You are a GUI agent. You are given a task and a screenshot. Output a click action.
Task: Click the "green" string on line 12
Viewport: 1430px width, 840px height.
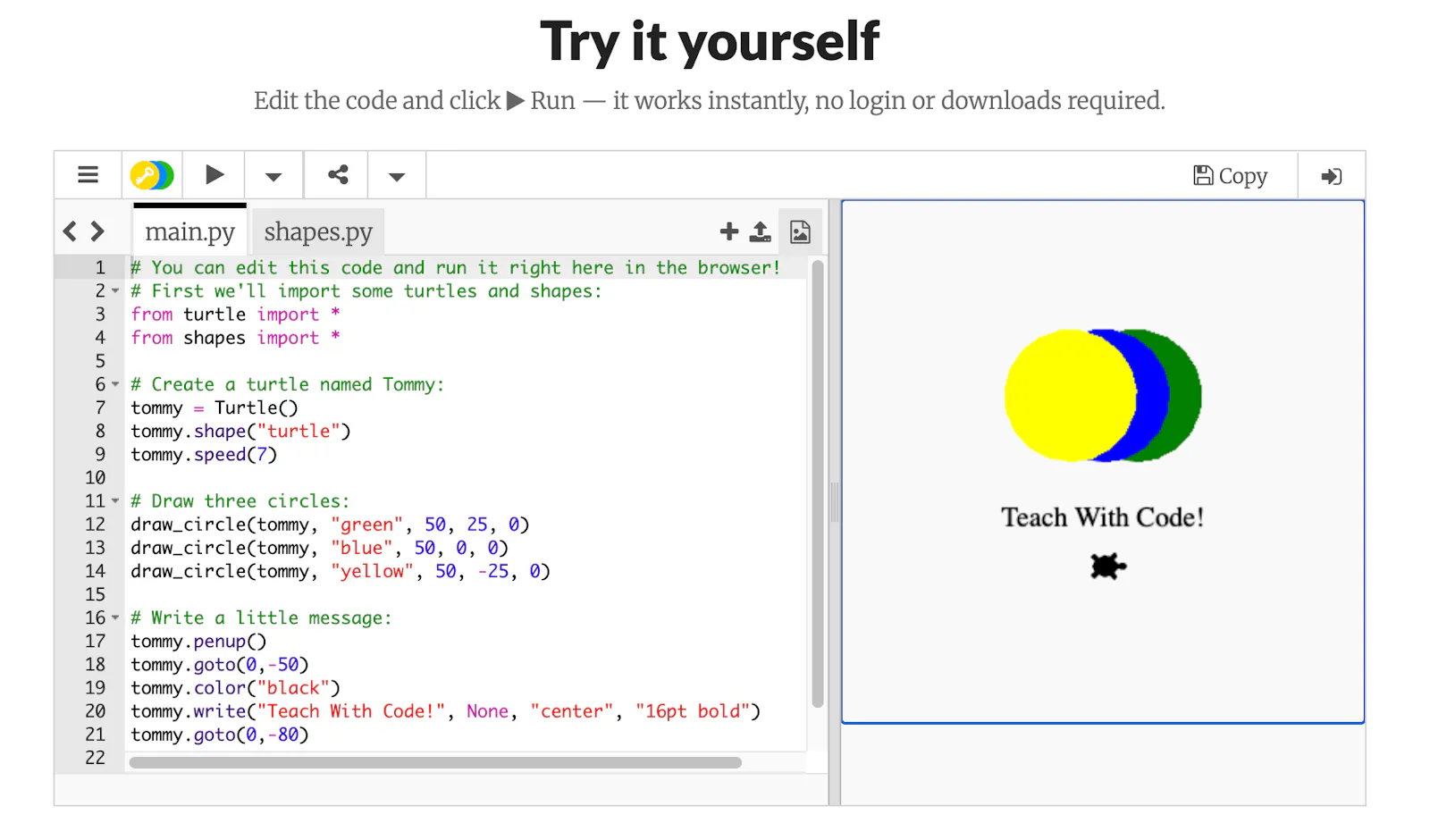click(366, 525)
